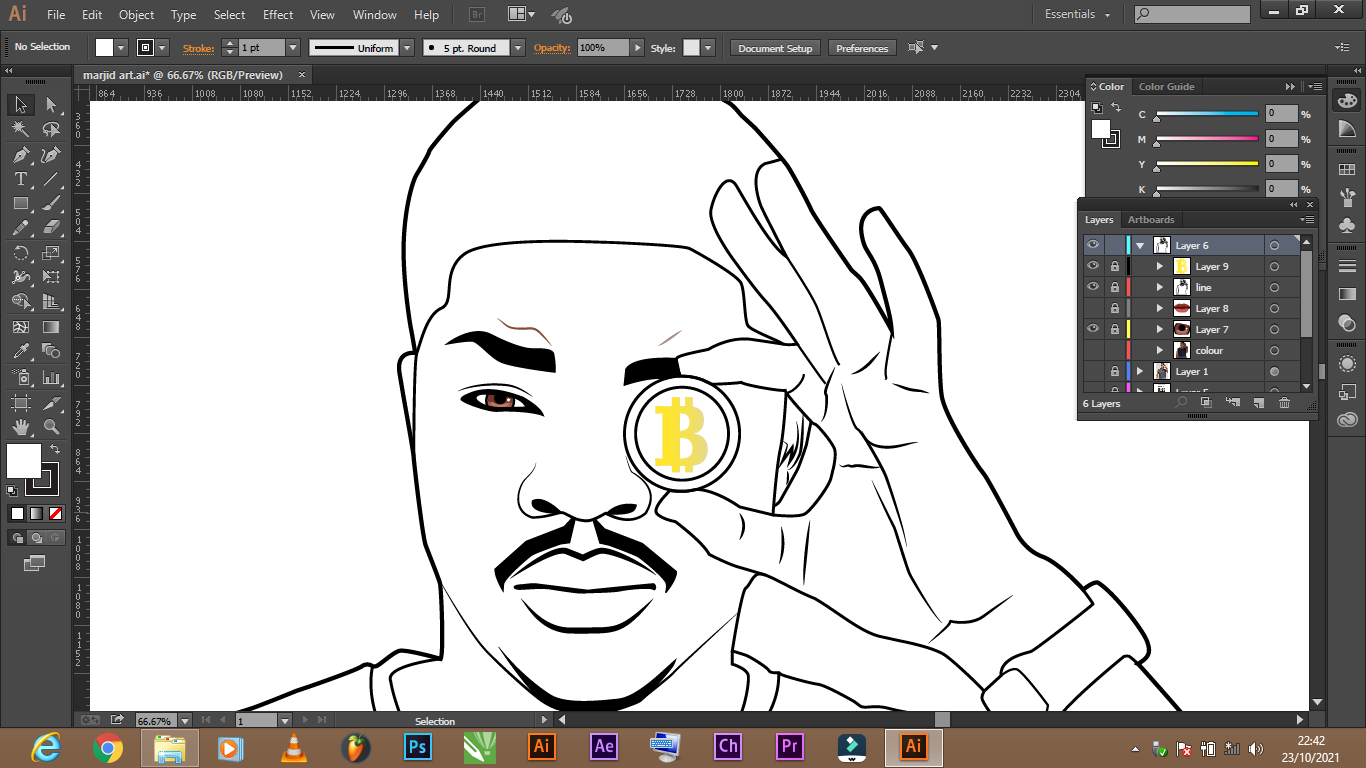Hide Layer 7 using its eye icon
This screenshot has width=1366, height=768.
pyautogui.click(x=1093, y=329)
